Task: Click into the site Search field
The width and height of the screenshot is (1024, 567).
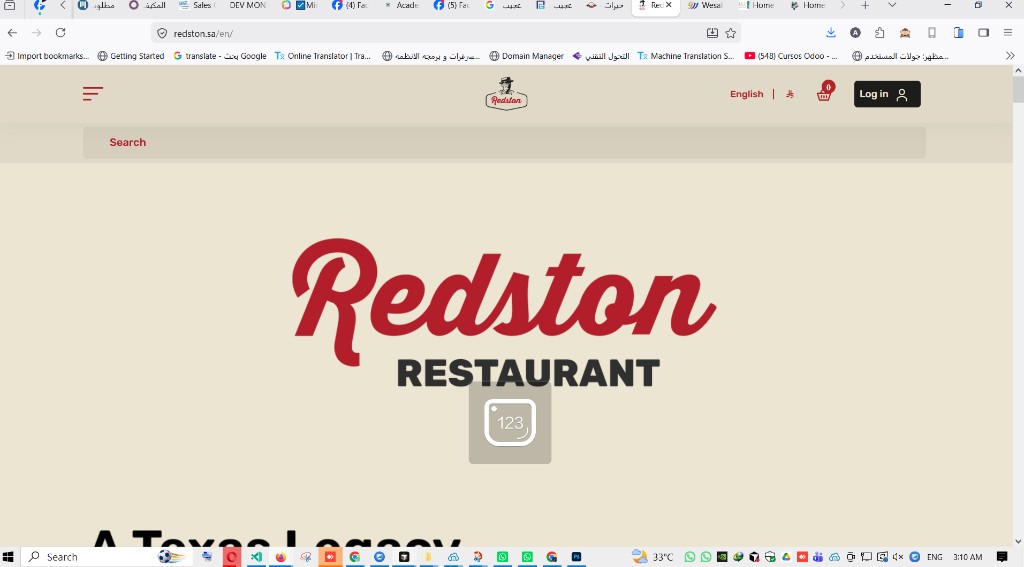Action: click(x=504, y=142)
